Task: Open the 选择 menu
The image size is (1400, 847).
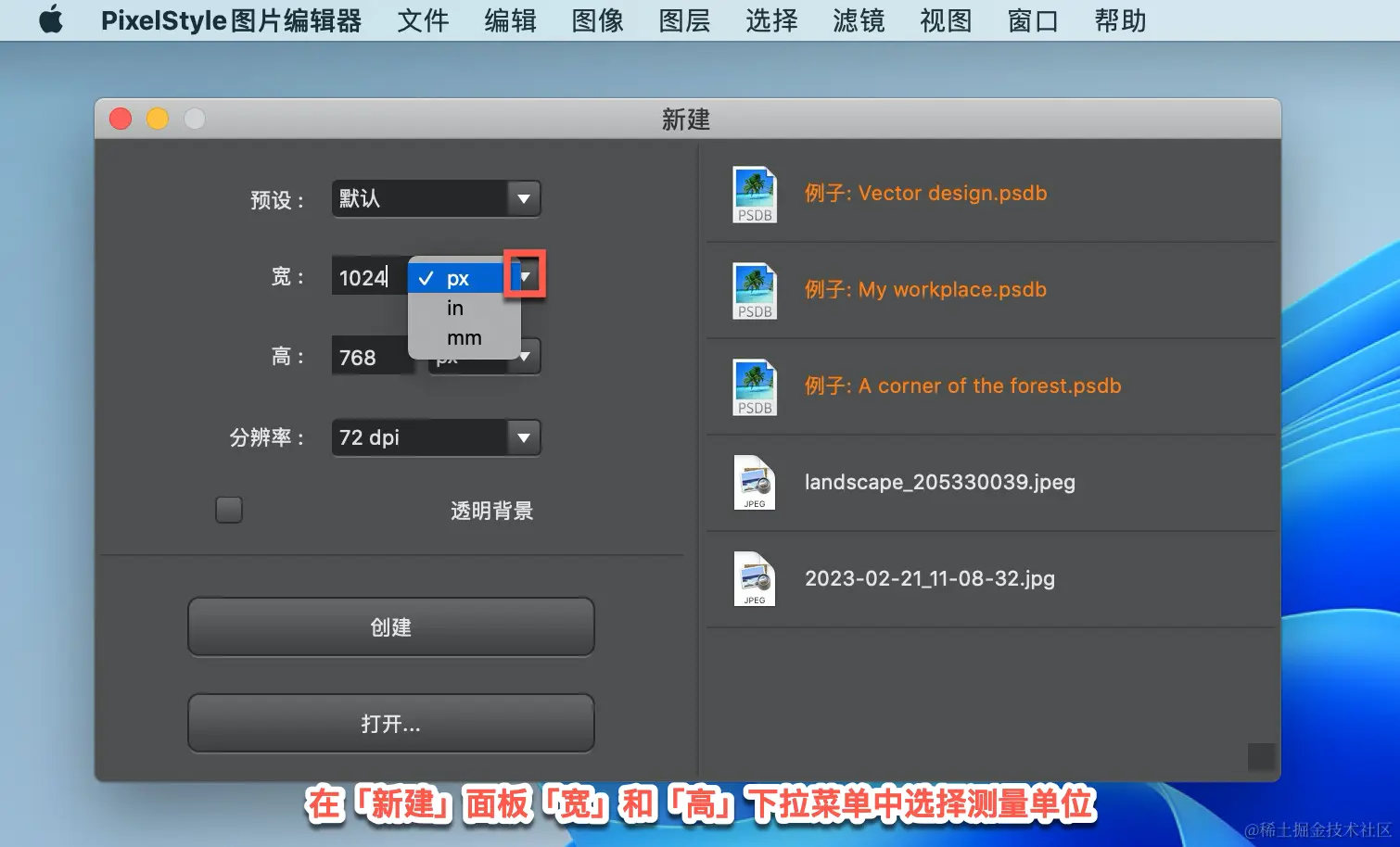Action: click(771, 20)
